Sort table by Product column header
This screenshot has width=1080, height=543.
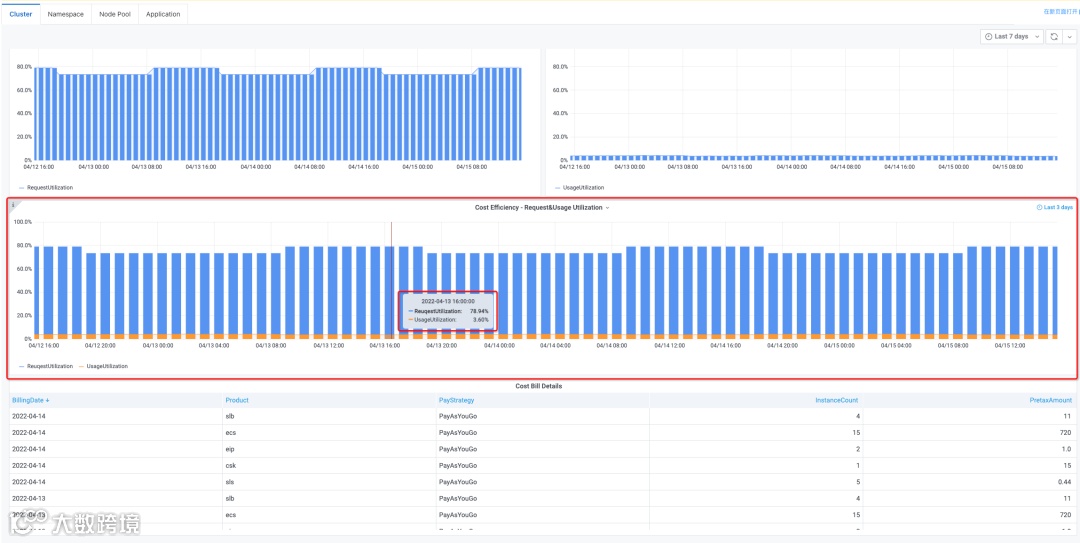tap(237, 400)
